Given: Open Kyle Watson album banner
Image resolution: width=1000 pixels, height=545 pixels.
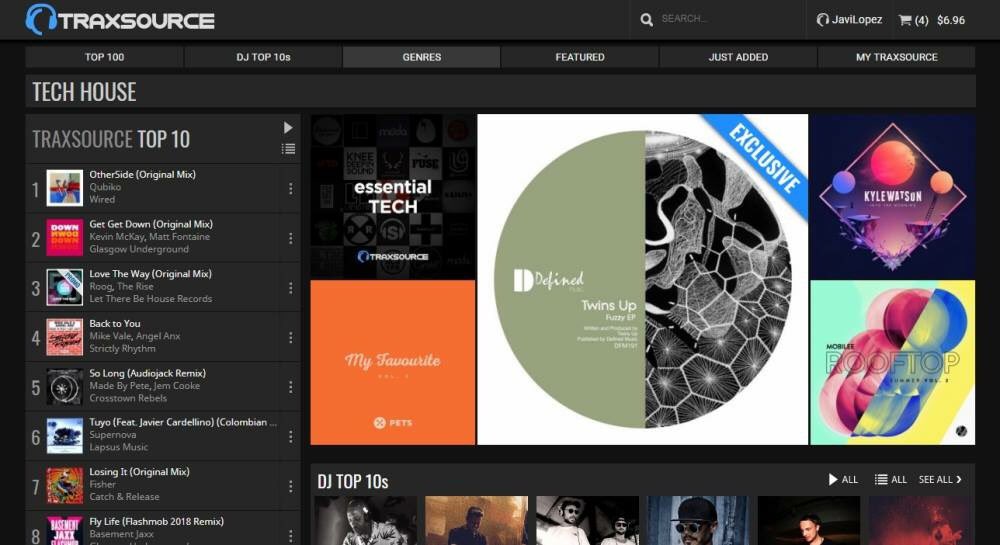Looking at the screenshot, I should [893, 196].
